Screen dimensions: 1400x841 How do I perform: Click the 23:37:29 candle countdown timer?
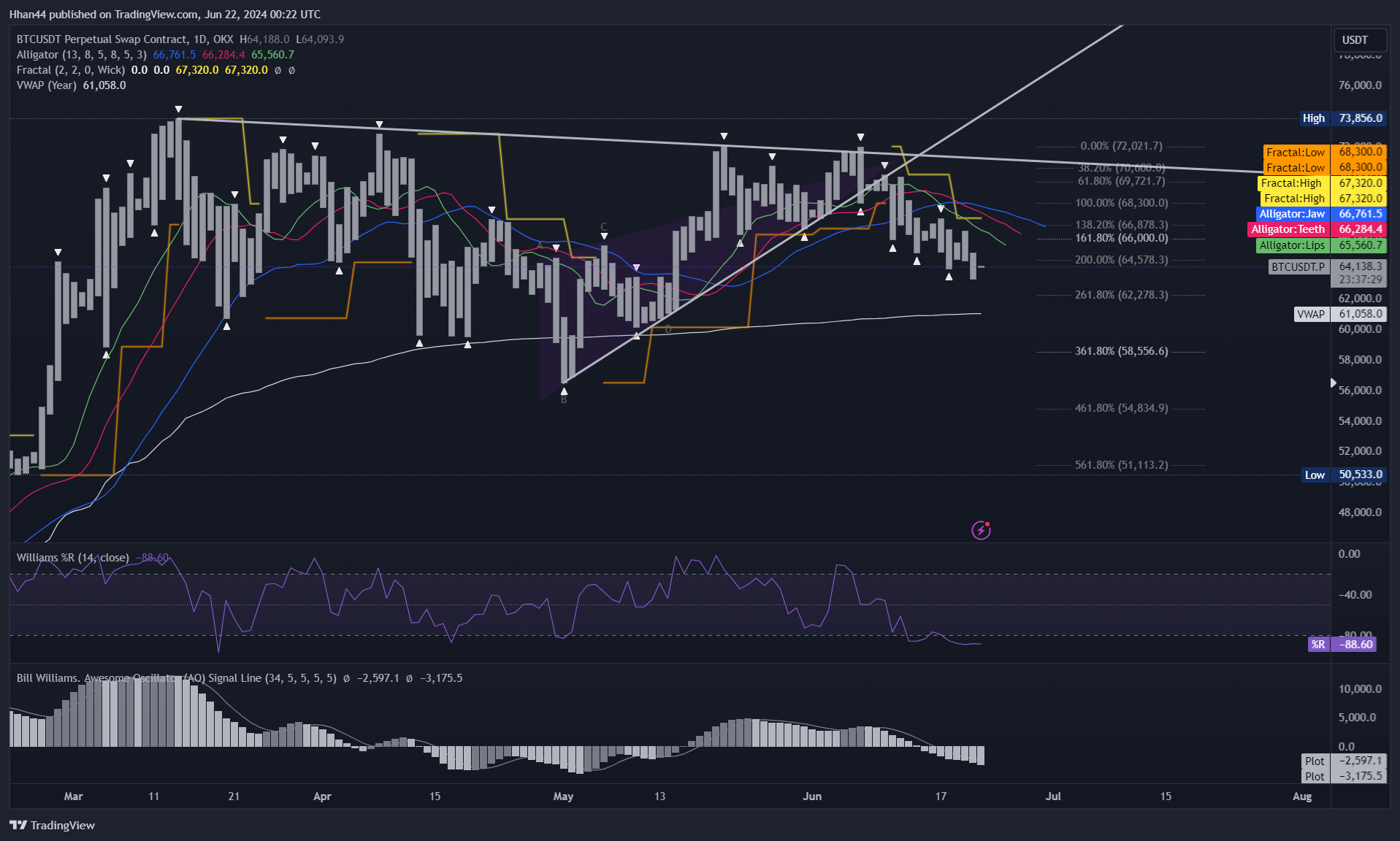click(1360, 280)
